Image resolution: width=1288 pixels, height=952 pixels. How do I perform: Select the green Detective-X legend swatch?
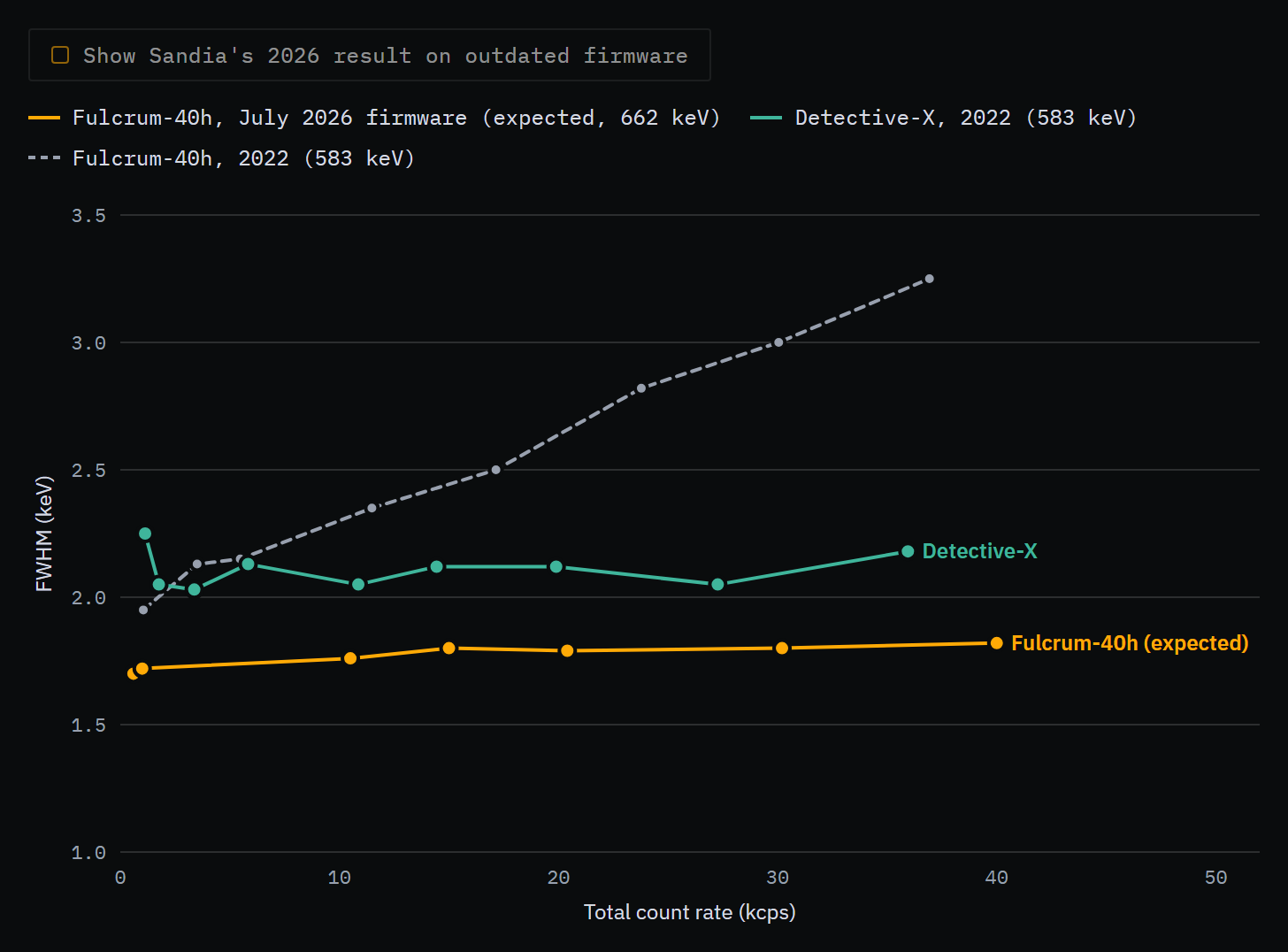[x=766, y=118]
